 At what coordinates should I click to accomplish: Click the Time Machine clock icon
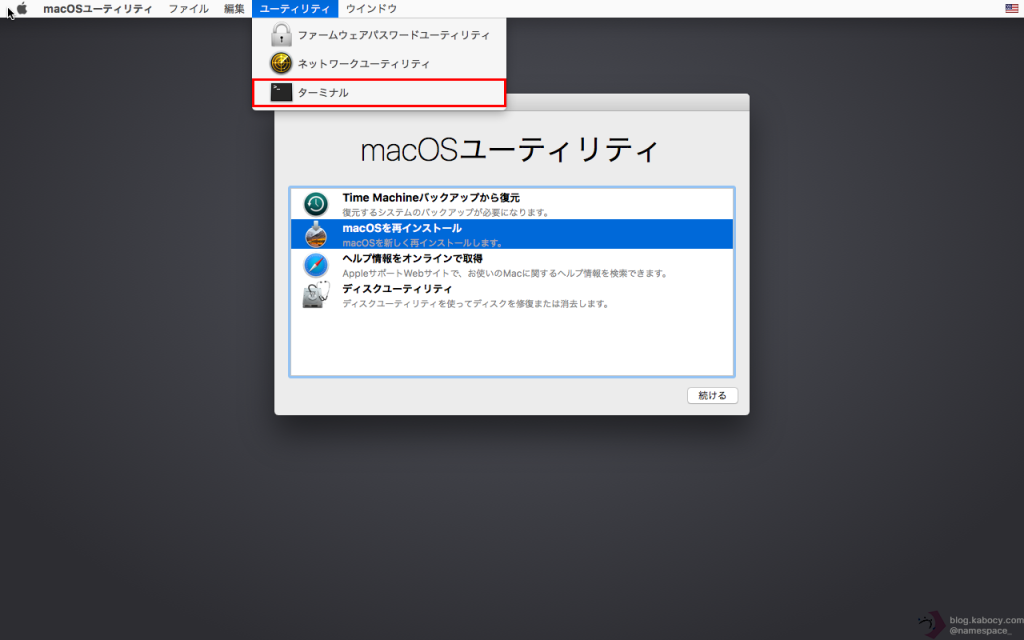tap(316, 205)
